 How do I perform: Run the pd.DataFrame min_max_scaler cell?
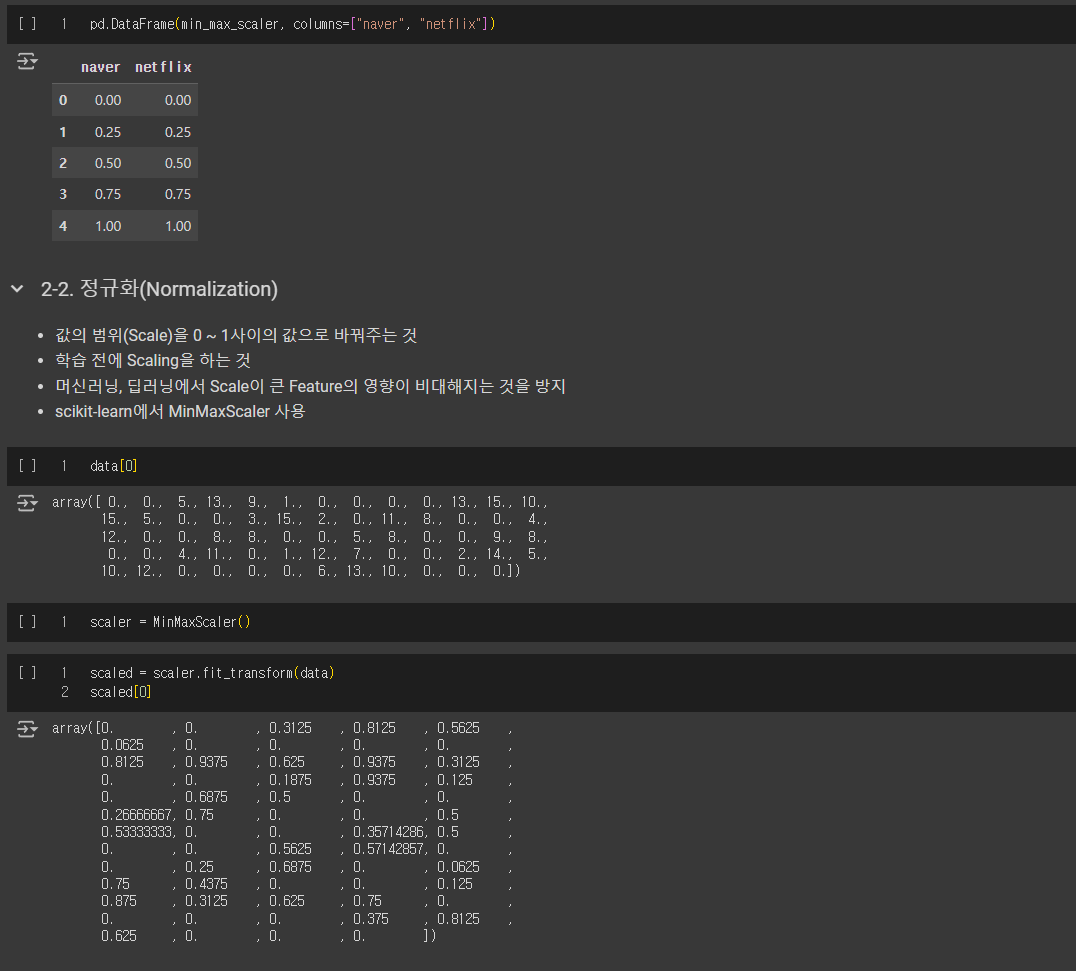[27, 24]
